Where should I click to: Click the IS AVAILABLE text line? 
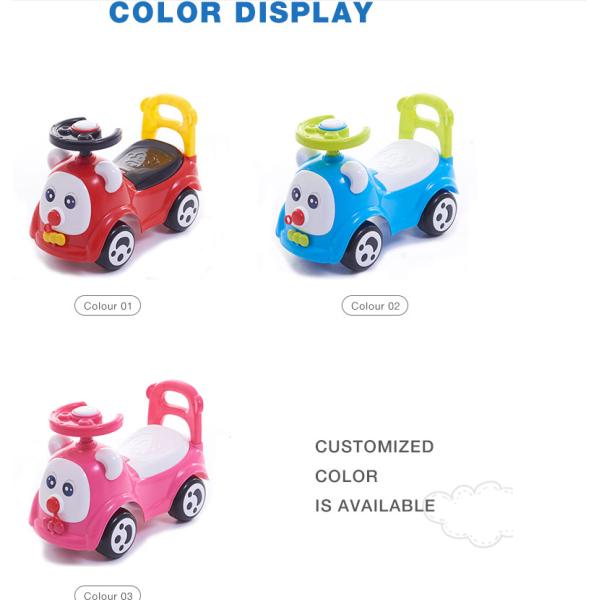click(375, 505)
